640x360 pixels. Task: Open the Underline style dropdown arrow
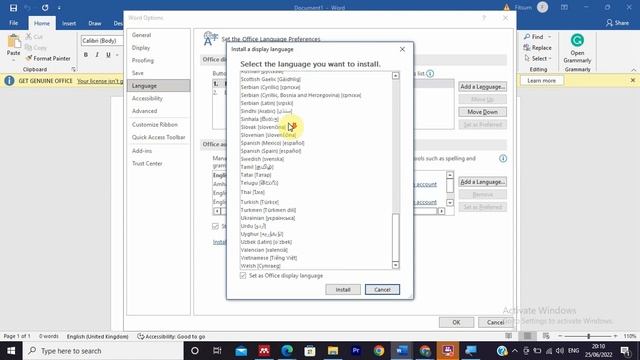[117, 55]
